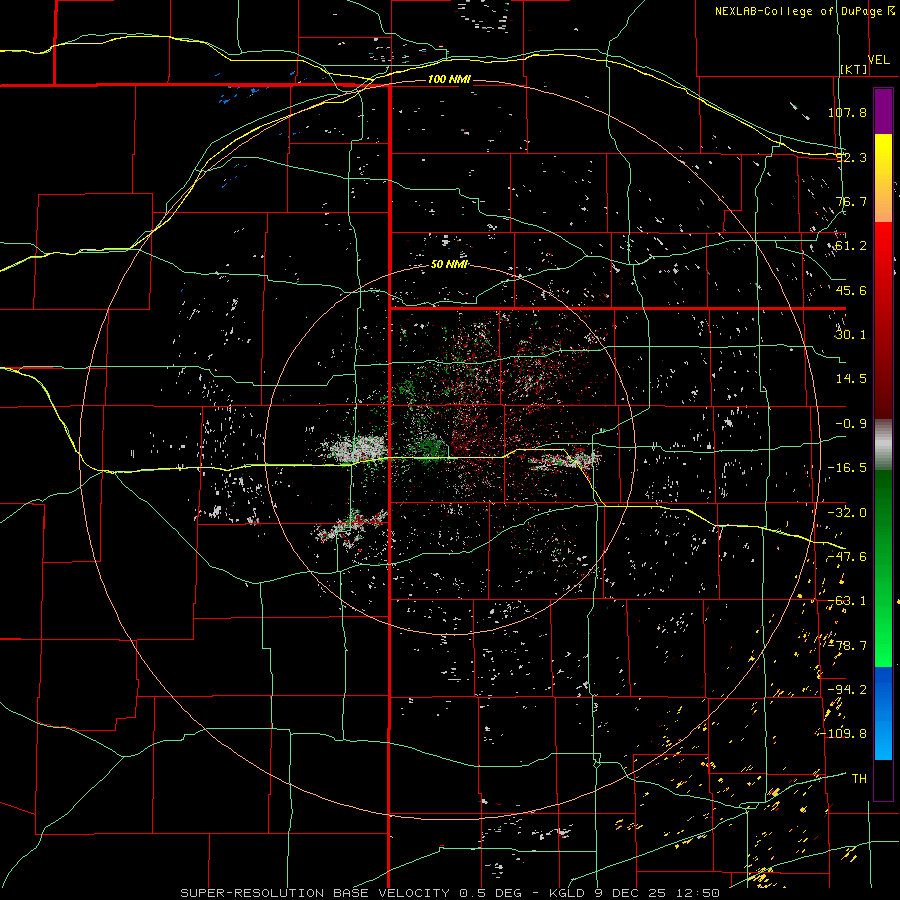Click the -16.5 velocity scale value
Viewport: 900px width, 900px height.
tap(847, 468)
